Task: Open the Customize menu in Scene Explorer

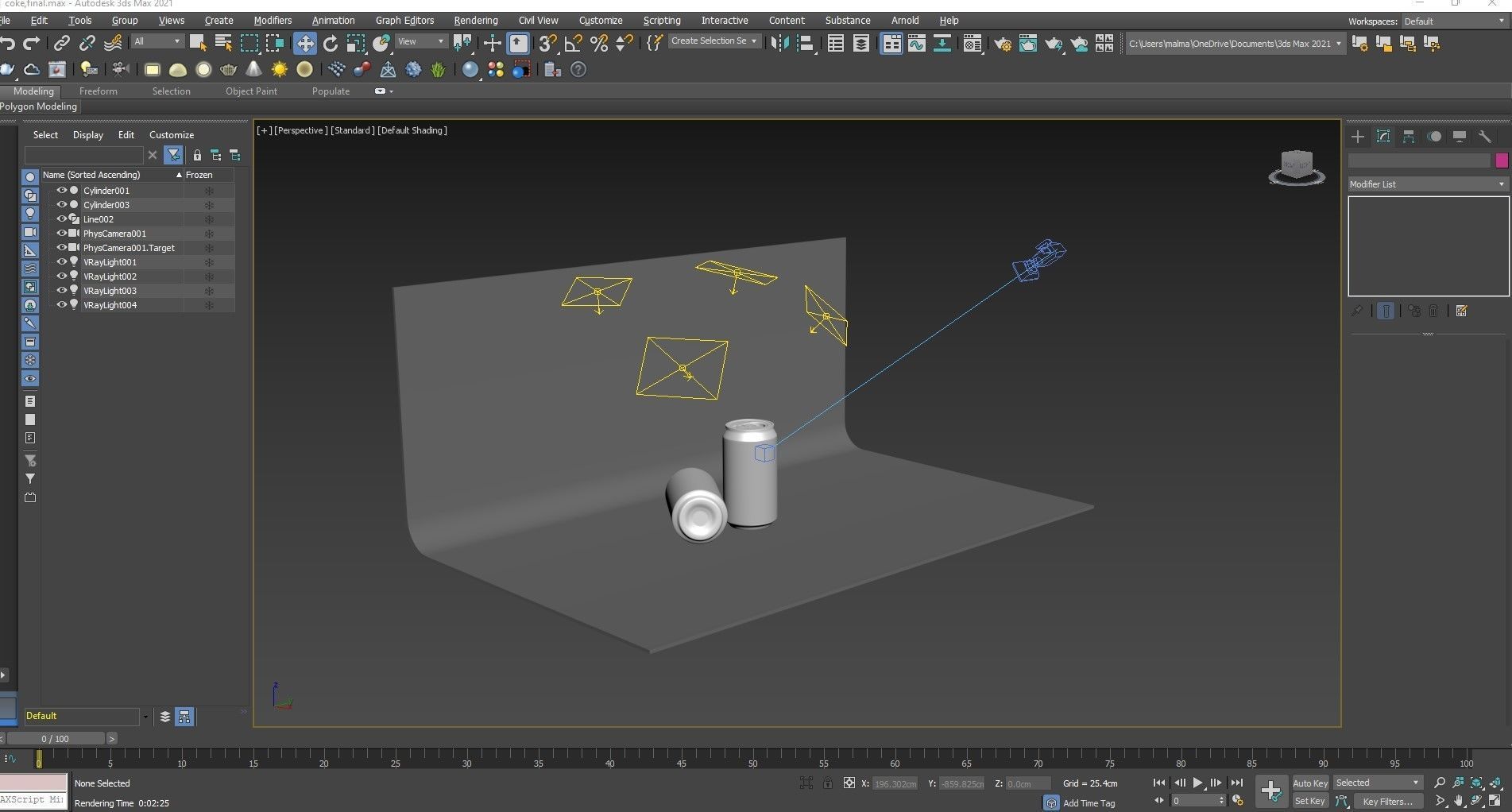Action: tap(172, 135)
